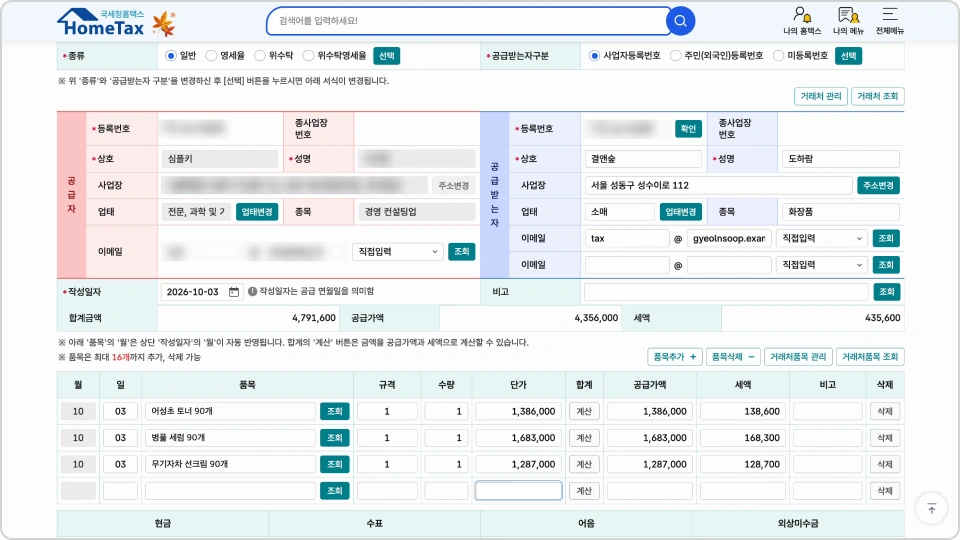This screenshot has height=540, width=960.
Task: Click 삭제 for 무기자차 선크림 row
Action: pyautogui.click(x=885, y=464)
